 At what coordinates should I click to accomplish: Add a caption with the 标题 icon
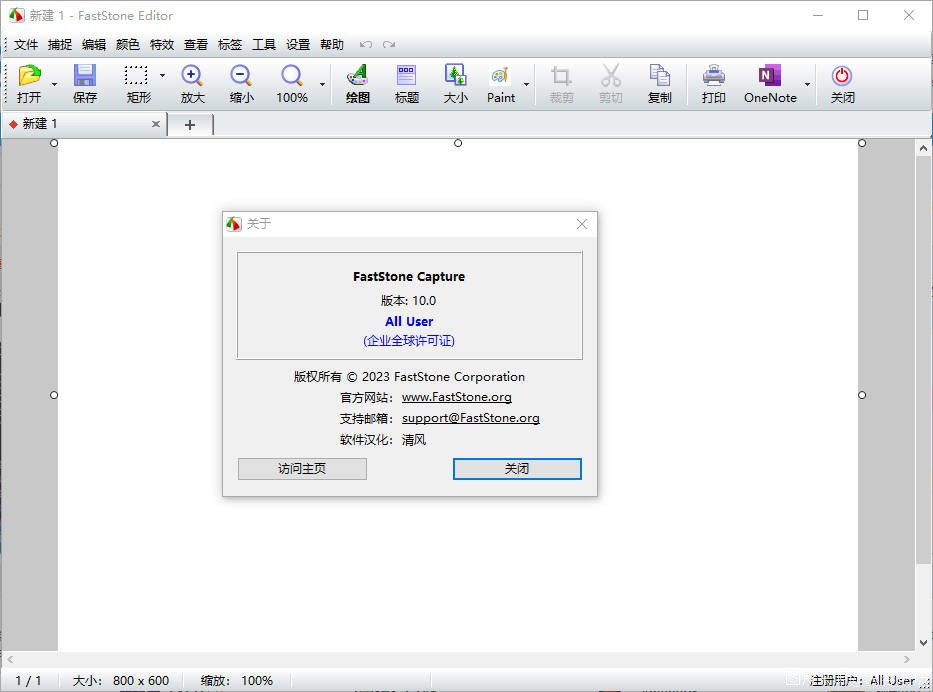coord(406,81)
